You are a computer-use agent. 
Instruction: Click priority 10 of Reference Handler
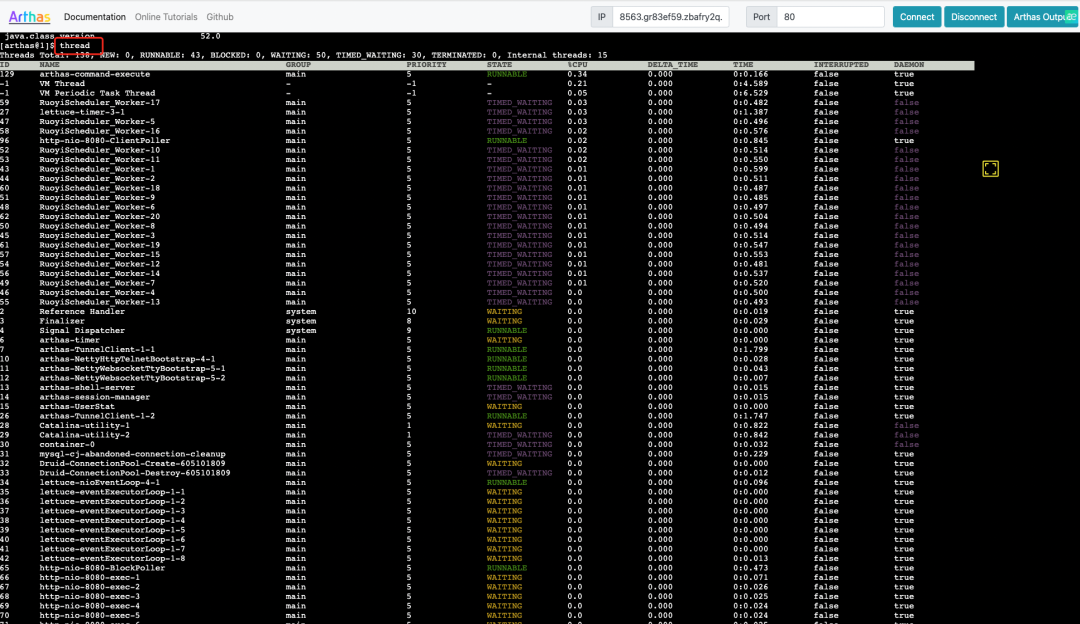tap(411, 312)
